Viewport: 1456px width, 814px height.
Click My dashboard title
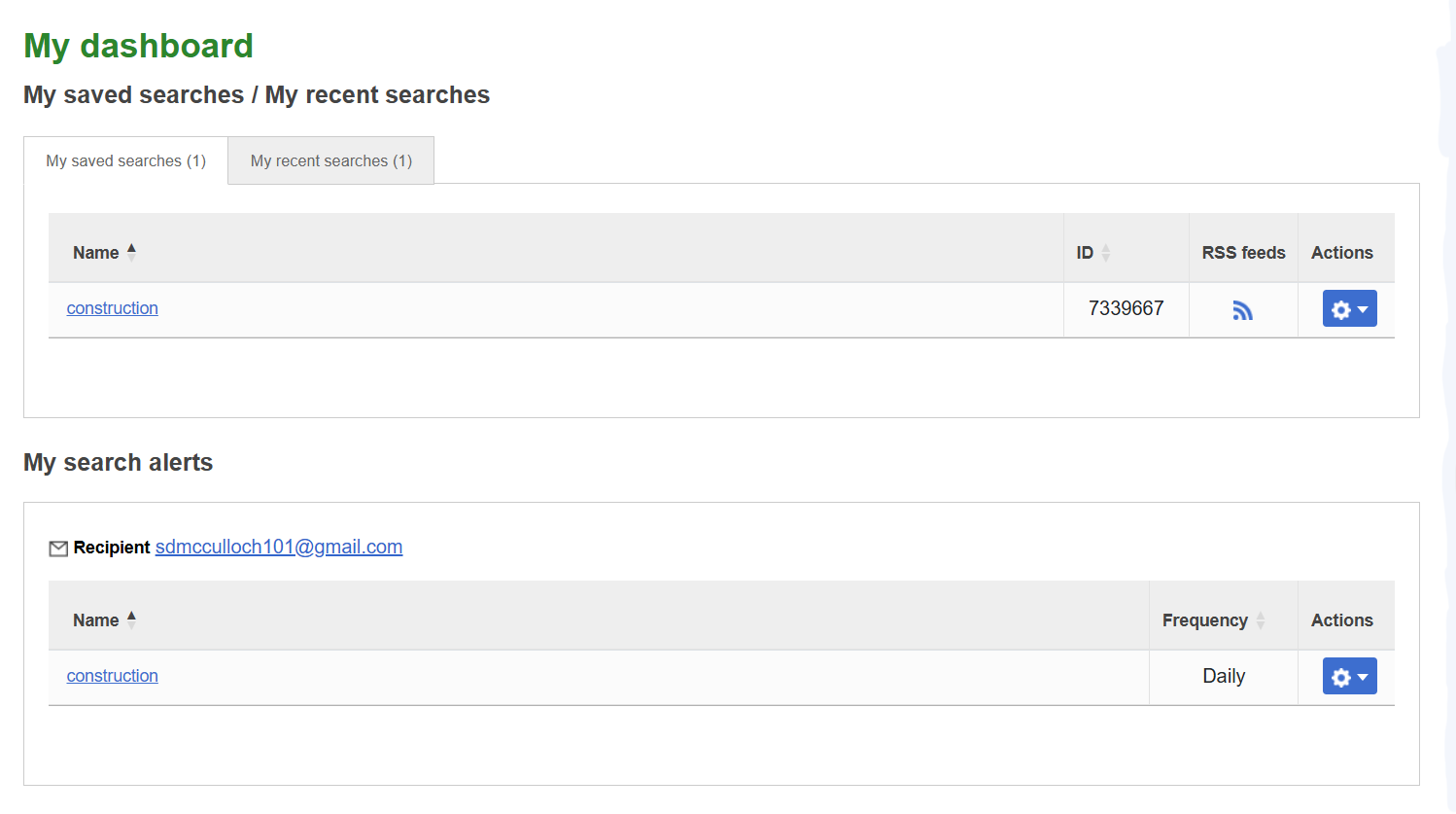tap(138, 46)
